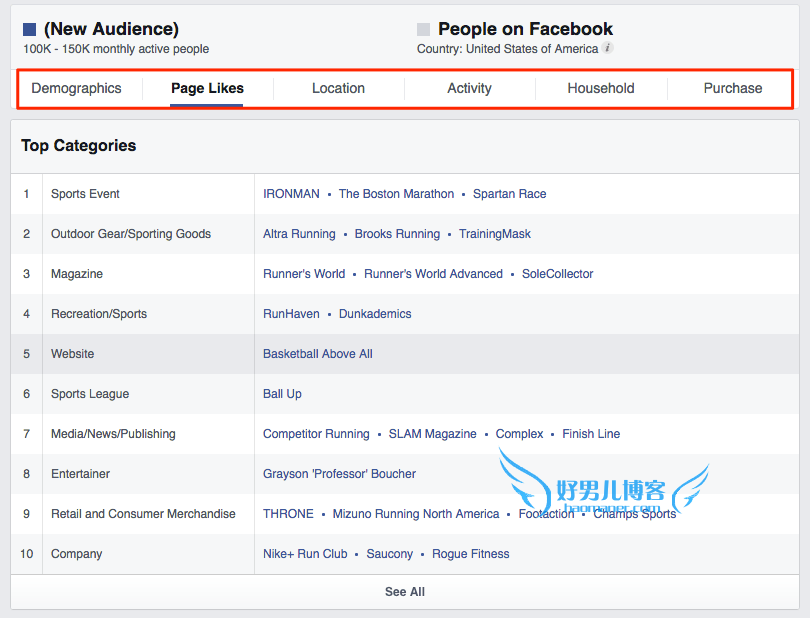Viewport: 810px width, 618px height.
Task: Click the 100K - 150K monthly active people text
Action: [x=116, y=49]
